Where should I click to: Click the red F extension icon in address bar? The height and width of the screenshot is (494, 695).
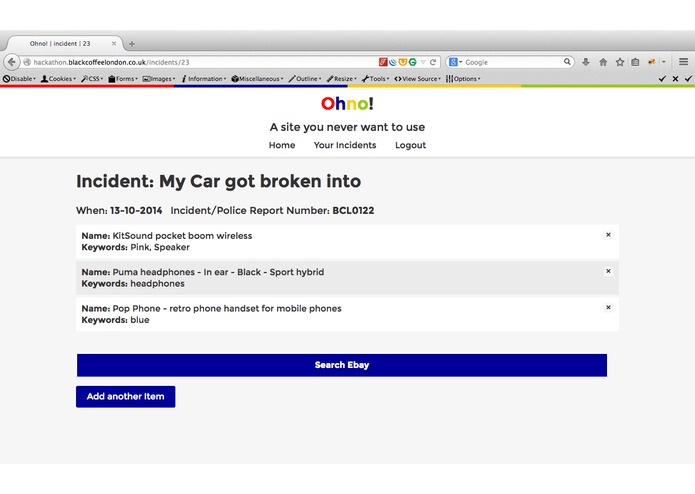tap(383, 62)
